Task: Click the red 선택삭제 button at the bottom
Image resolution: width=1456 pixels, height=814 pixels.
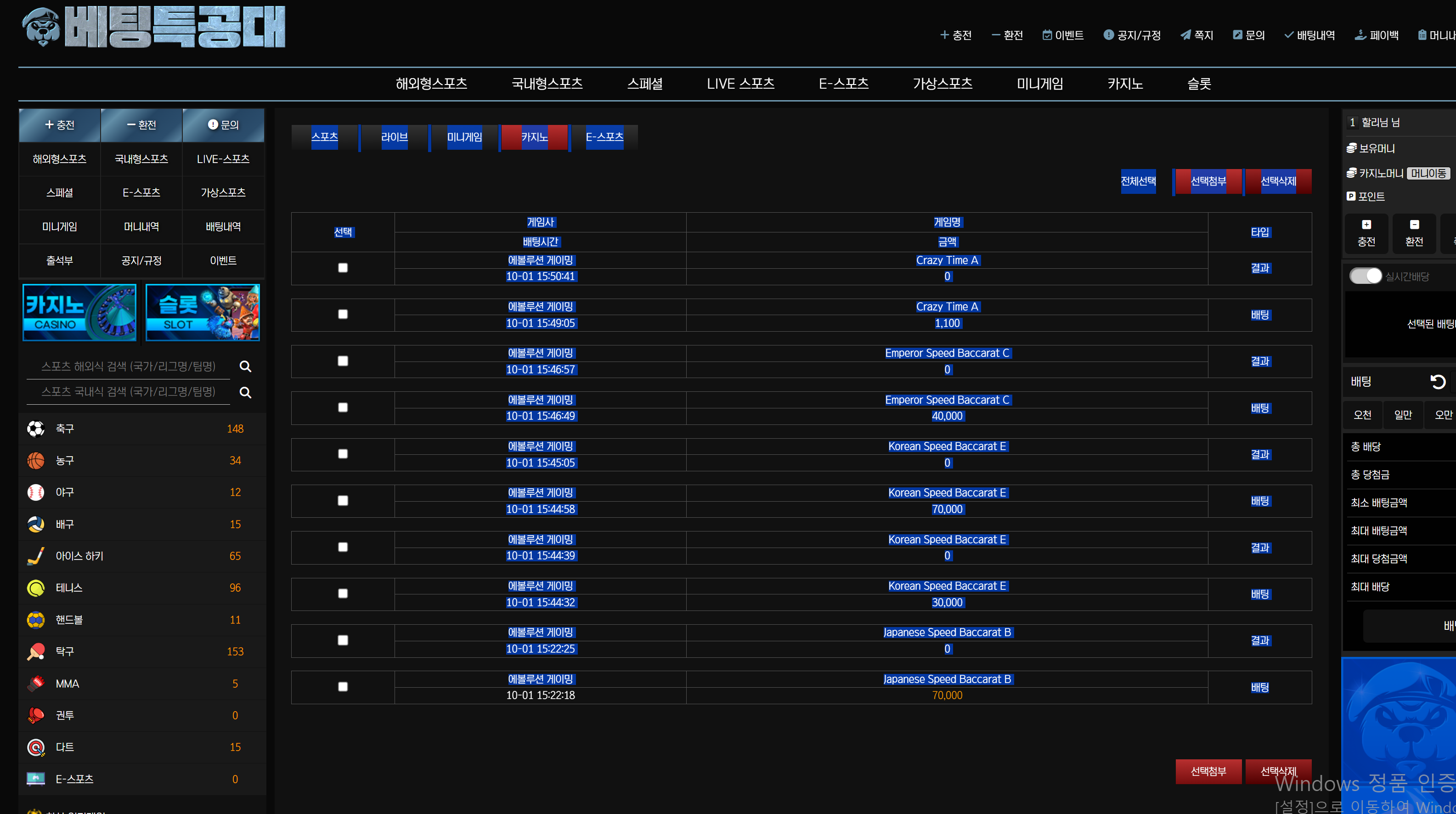Action: click(1278, 771)
